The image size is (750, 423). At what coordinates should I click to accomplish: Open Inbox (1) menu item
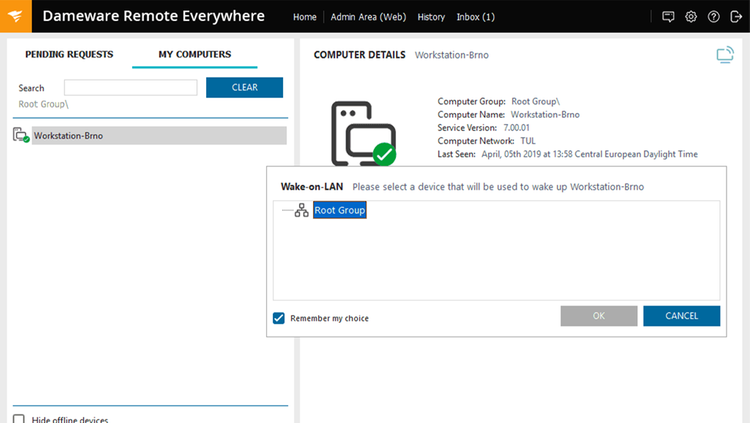click(x=475, y=17)
